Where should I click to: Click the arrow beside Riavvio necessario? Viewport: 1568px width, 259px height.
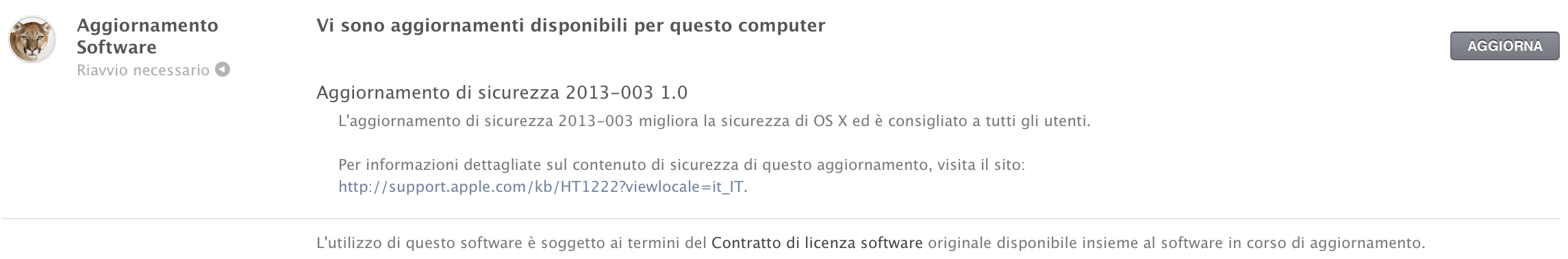[223, 69]
